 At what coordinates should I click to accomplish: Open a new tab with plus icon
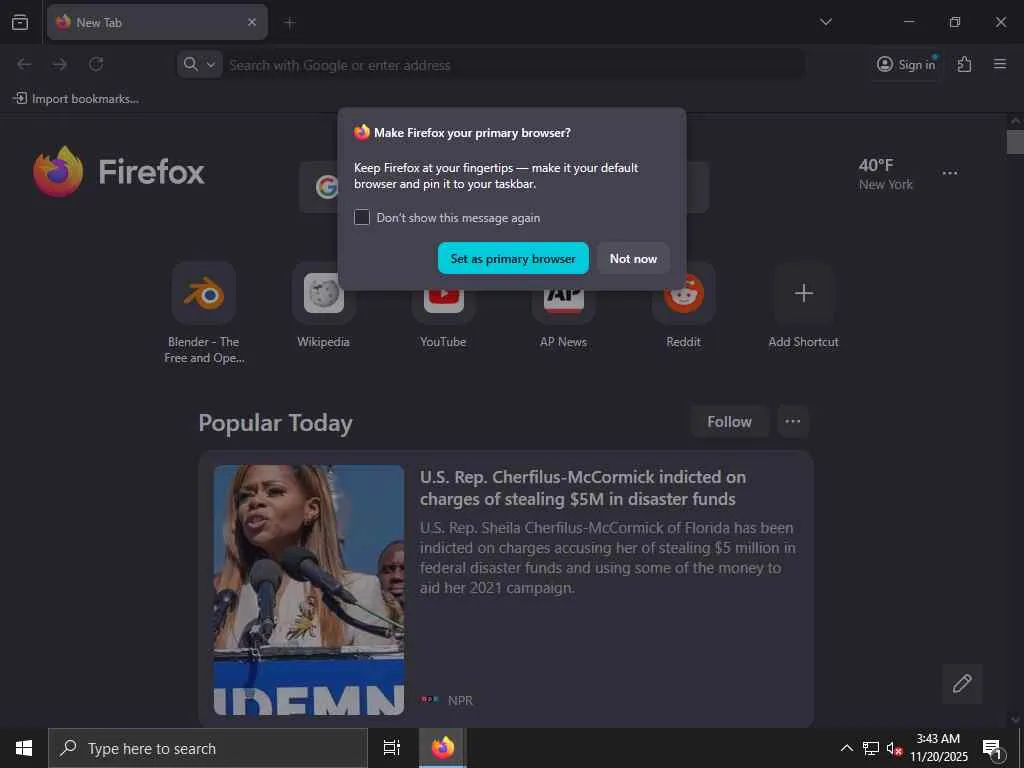click(x=290, y=23)
